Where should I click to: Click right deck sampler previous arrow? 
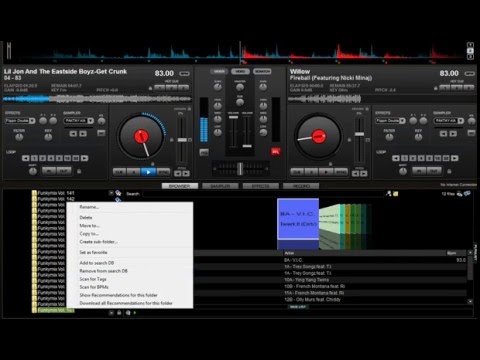(x=443, y=134)
